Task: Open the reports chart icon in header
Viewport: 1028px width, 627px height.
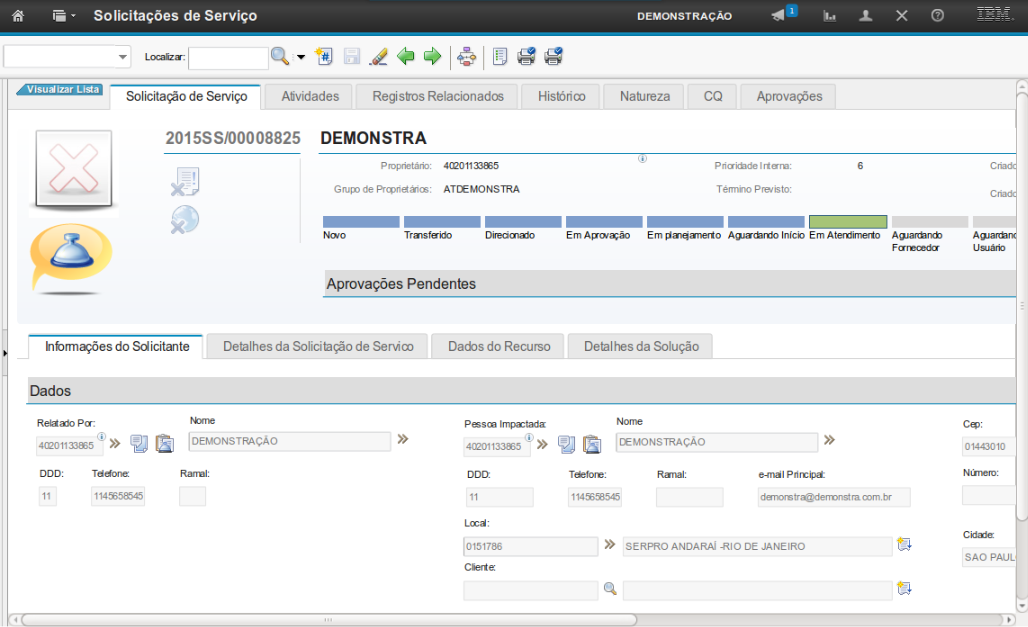Action: [x=829, y=16]
